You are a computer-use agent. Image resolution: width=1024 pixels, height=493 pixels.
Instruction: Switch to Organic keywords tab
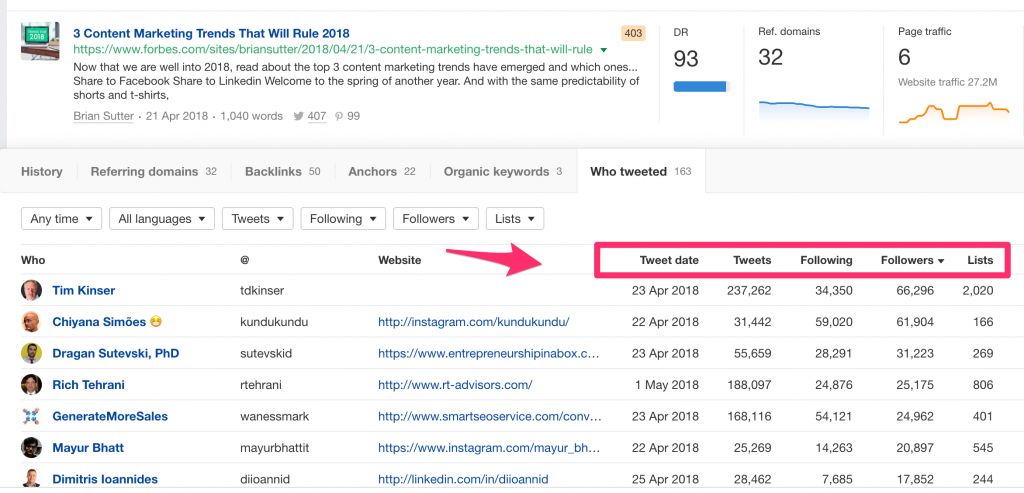tap(503, 172)
